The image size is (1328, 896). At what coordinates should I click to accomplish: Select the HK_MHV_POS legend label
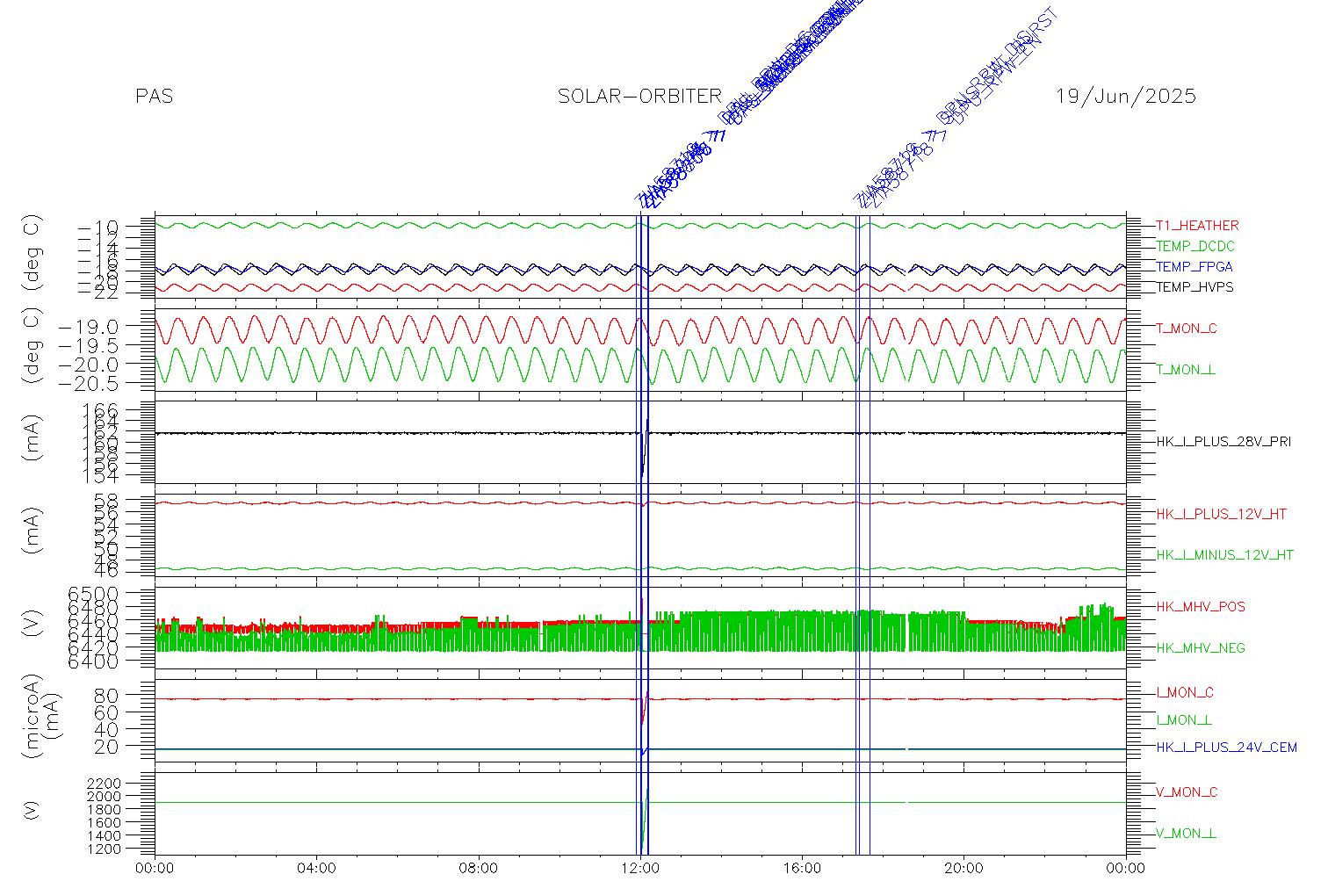(1201, 607)
